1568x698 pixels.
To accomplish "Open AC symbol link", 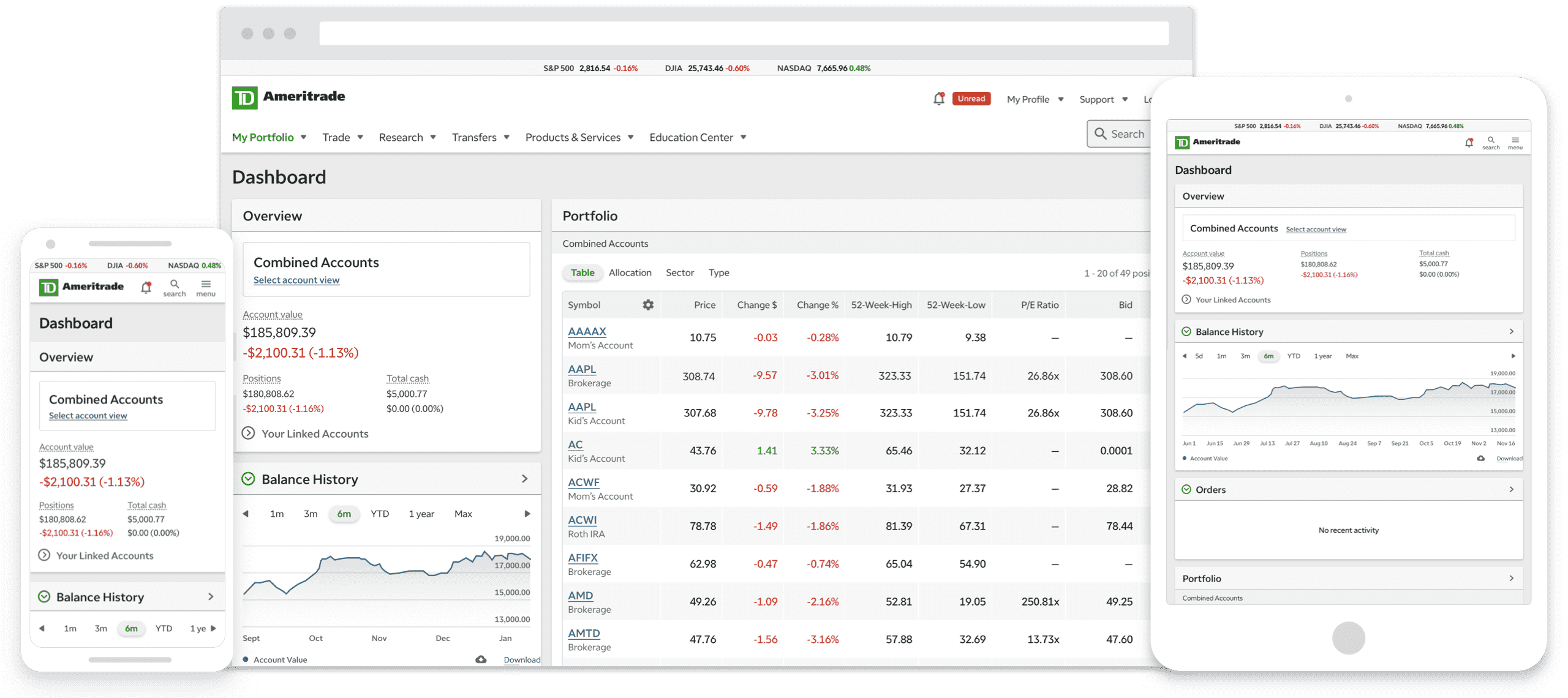I will (x=575, y=445).
